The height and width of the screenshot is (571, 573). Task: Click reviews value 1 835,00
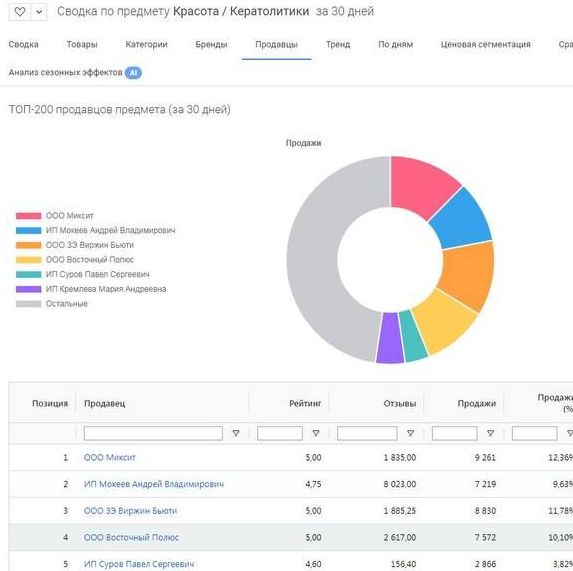pos(400,457)
